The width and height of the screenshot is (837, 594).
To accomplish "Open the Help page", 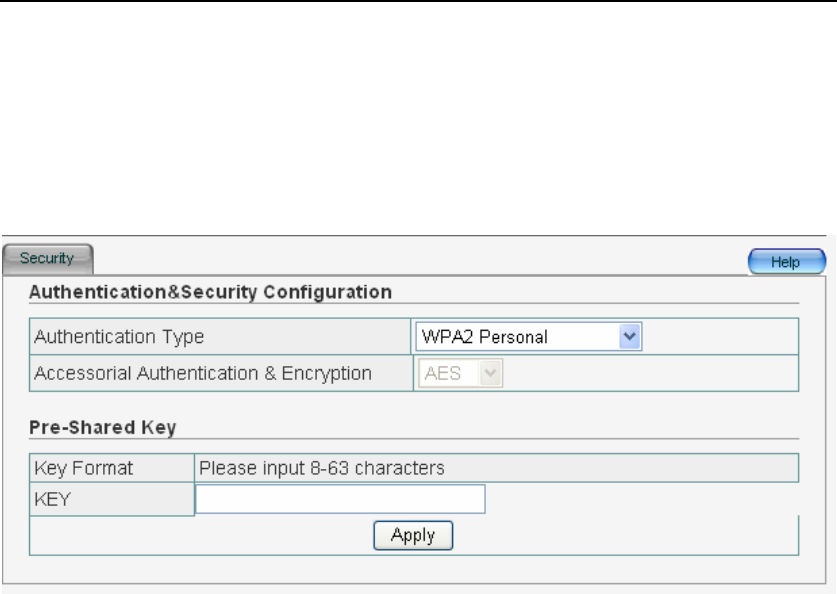I will tap(787, 262).
